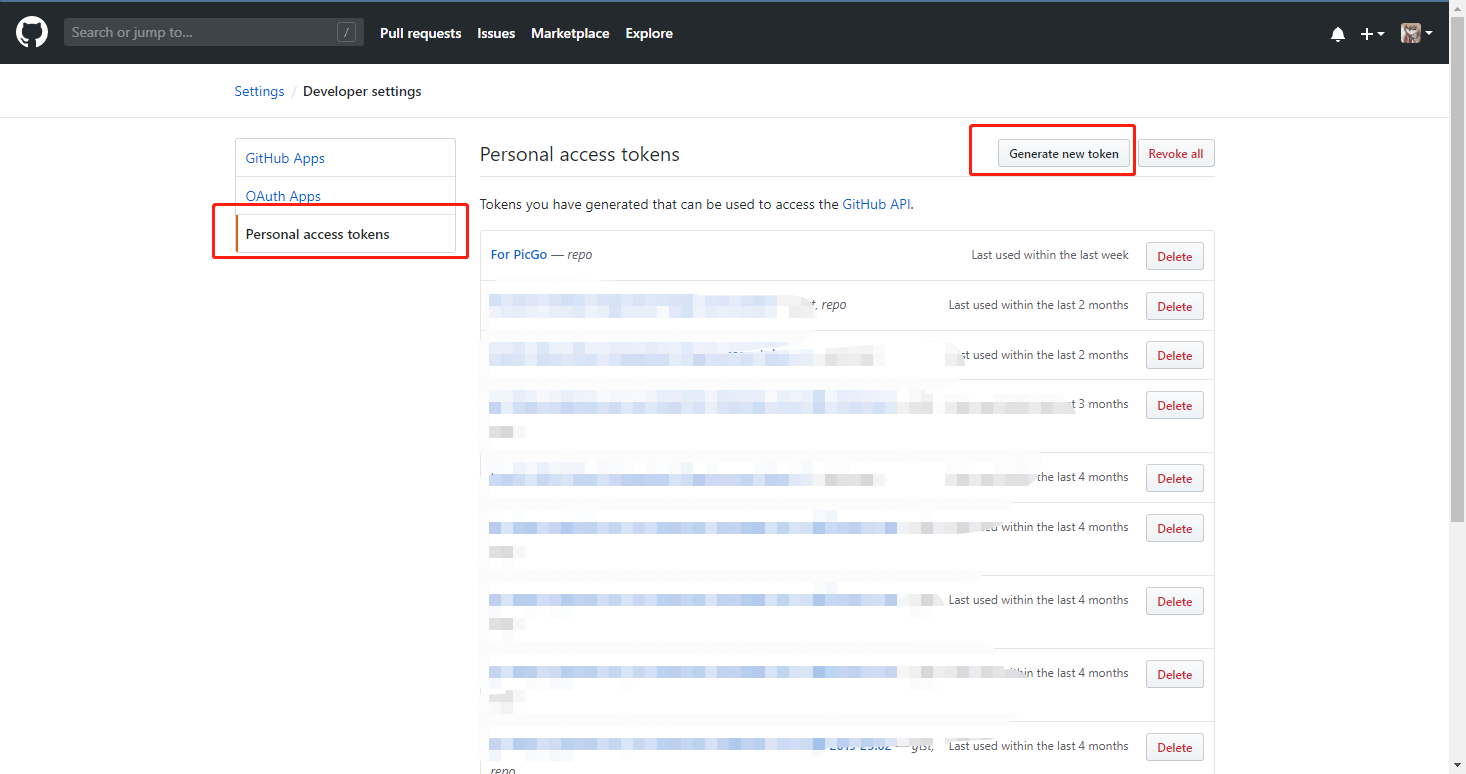Go to Pull requests in the header
This screenshot has height=774, width=1466.
[421, 33]
